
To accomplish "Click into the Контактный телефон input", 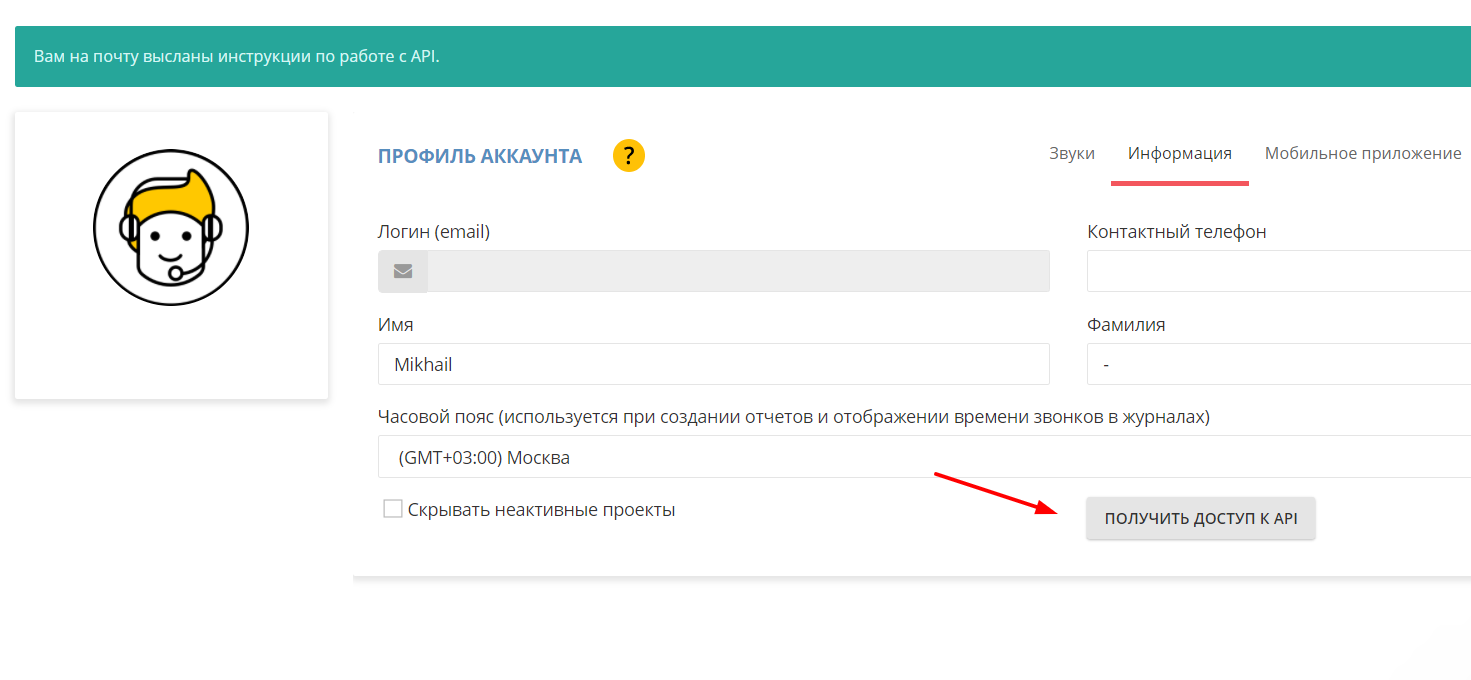I will 1278,271.
